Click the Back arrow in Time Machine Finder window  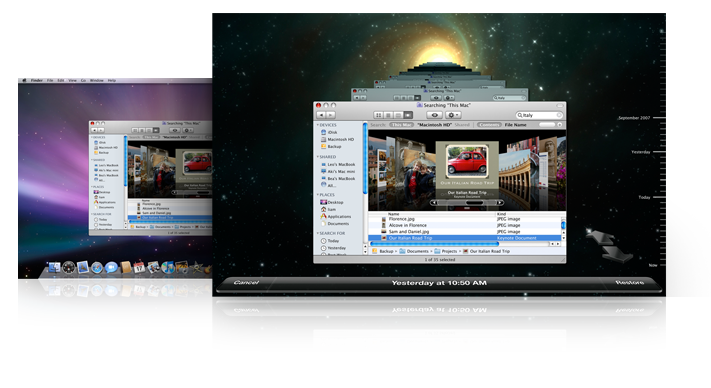pos(321,115)
